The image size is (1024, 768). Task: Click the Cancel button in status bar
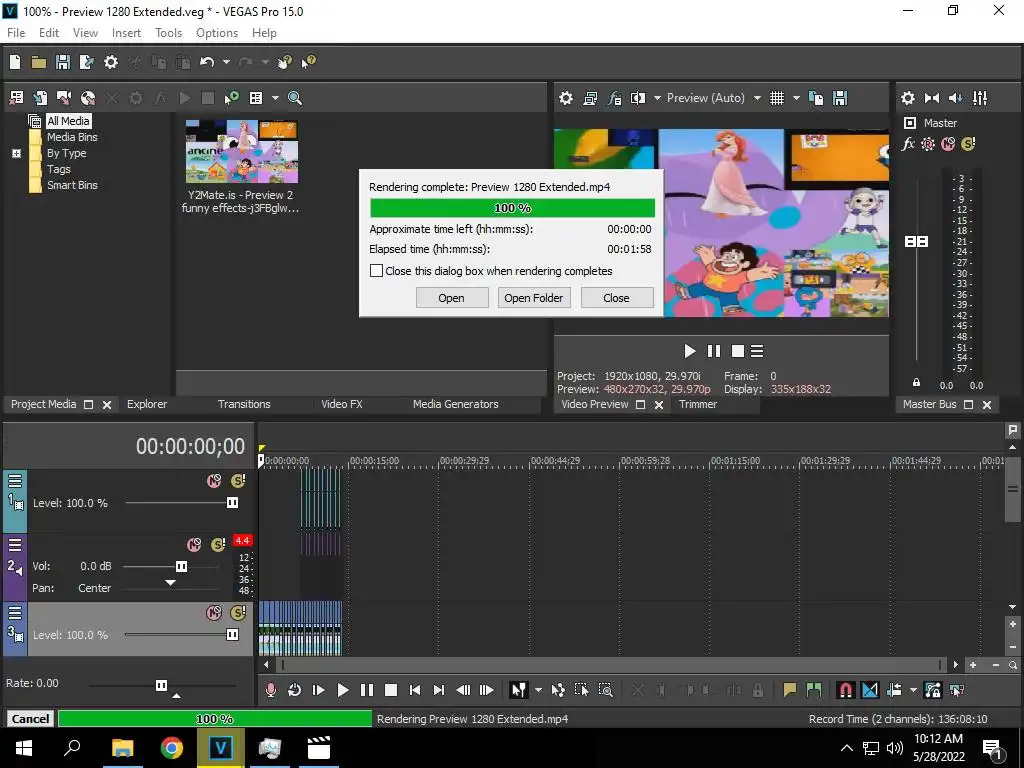coord(30,718)
